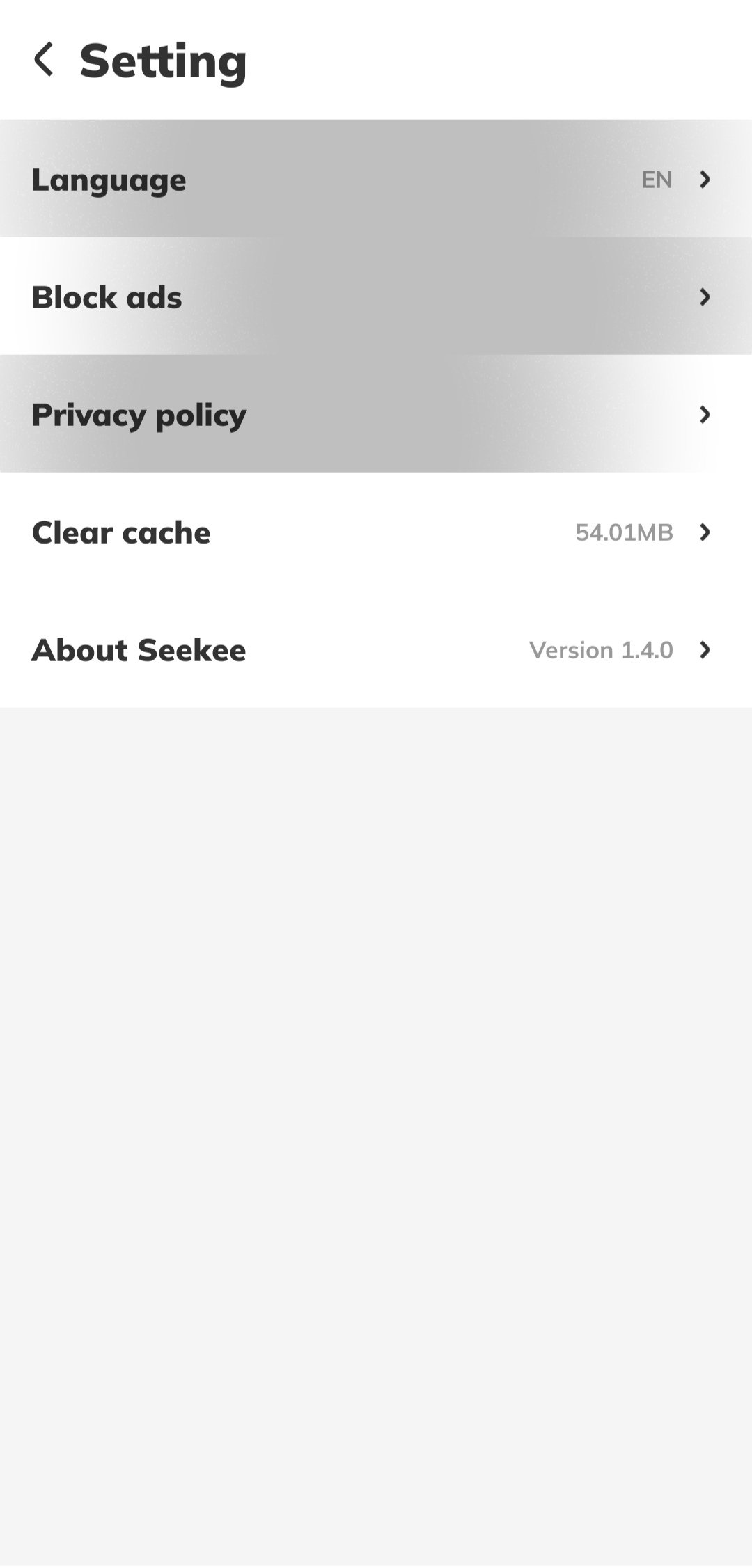Screen dimensions: 752x1568
Task: Go back using the arrow icon
Action: tap(44, 59)
